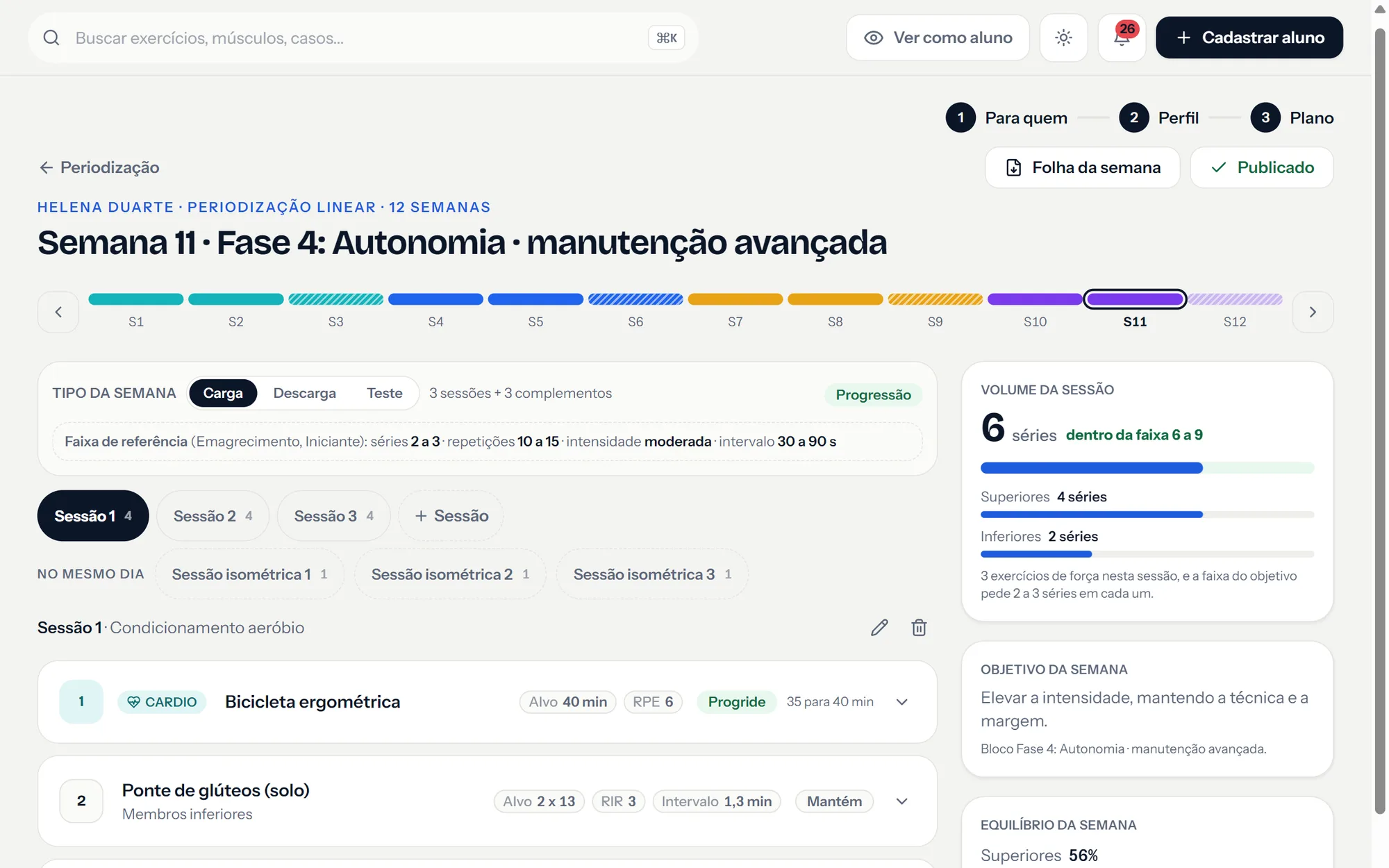The image size is (1389, 868).
Task: Open Sessão isométrica 3 tab
Action: pyautogui.click(x=652, y=574)
